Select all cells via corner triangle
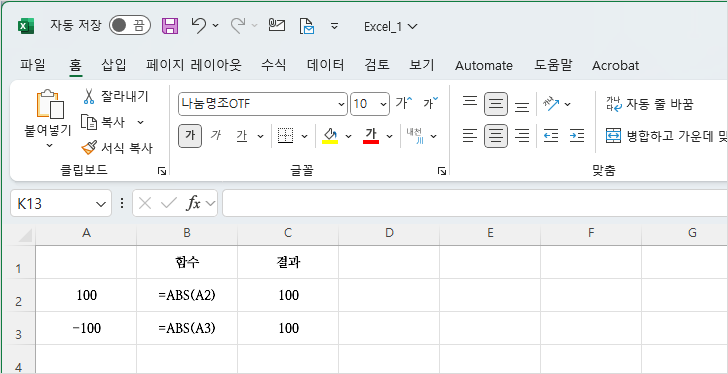 (x=24, y=235)
